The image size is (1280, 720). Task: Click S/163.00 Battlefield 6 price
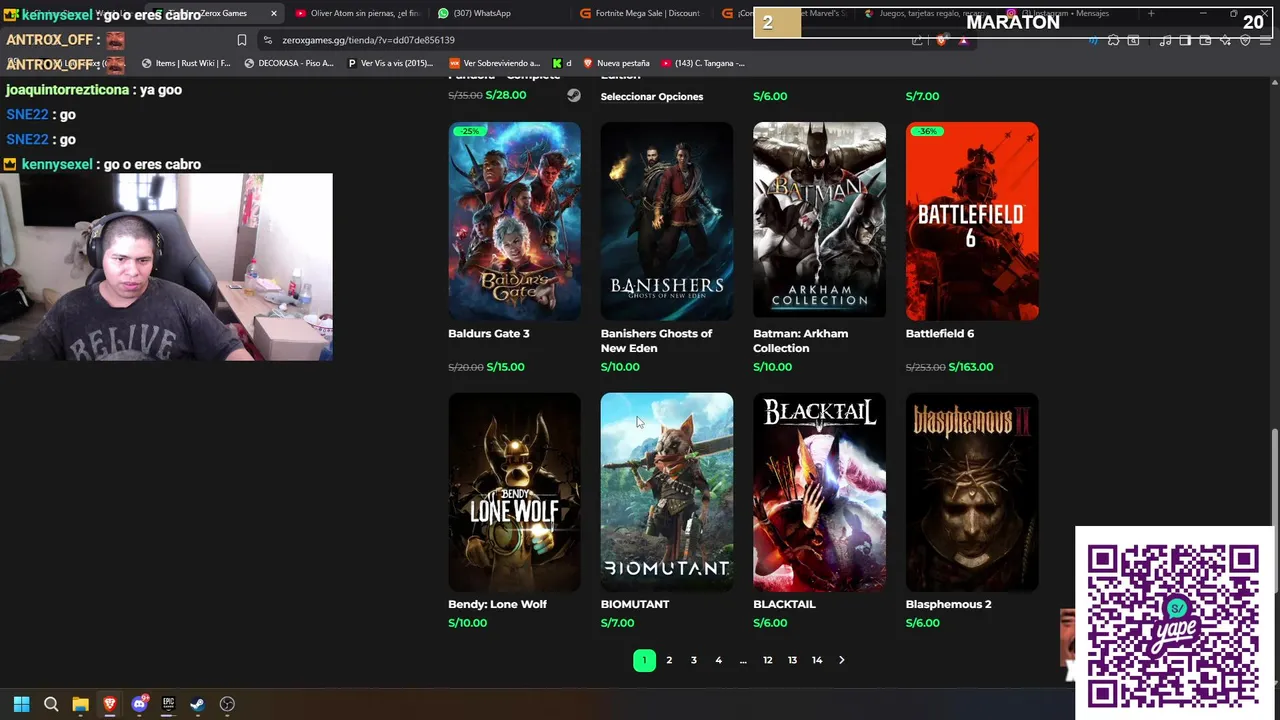[x=971, y=367]
